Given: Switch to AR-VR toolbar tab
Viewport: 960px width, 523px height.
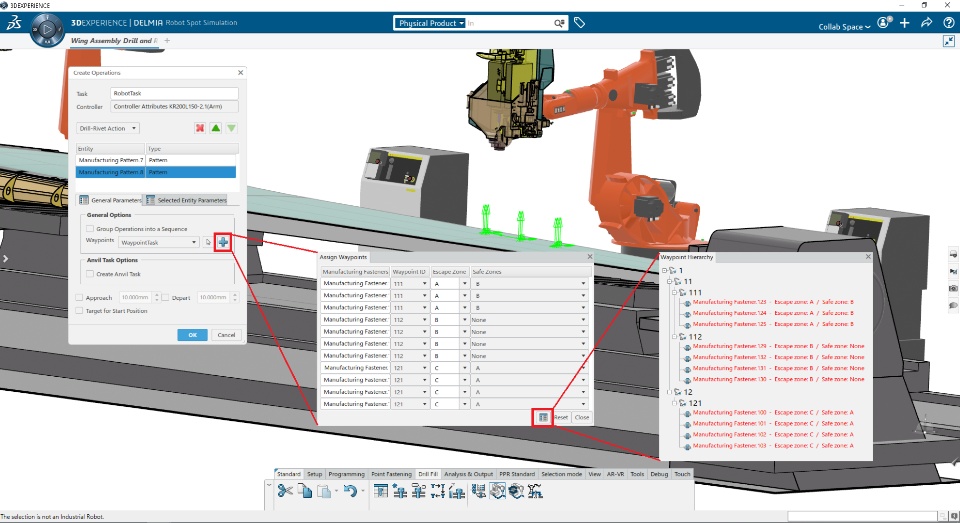Looking at the screenshot, I should pos(615,474).
